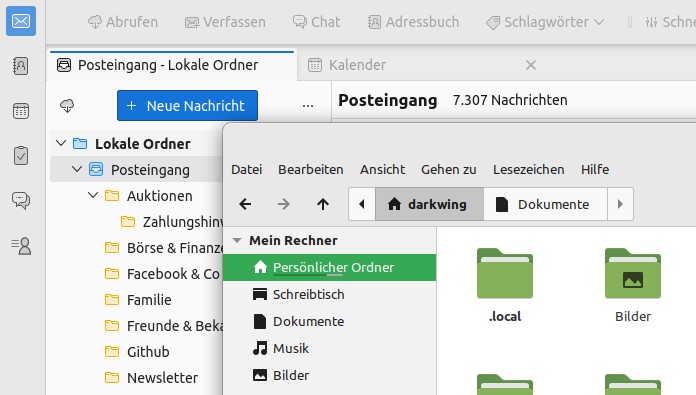This screenshot has width=696, height=395.
Task: Click the Dokumente path button
Action: coord(545,204)
